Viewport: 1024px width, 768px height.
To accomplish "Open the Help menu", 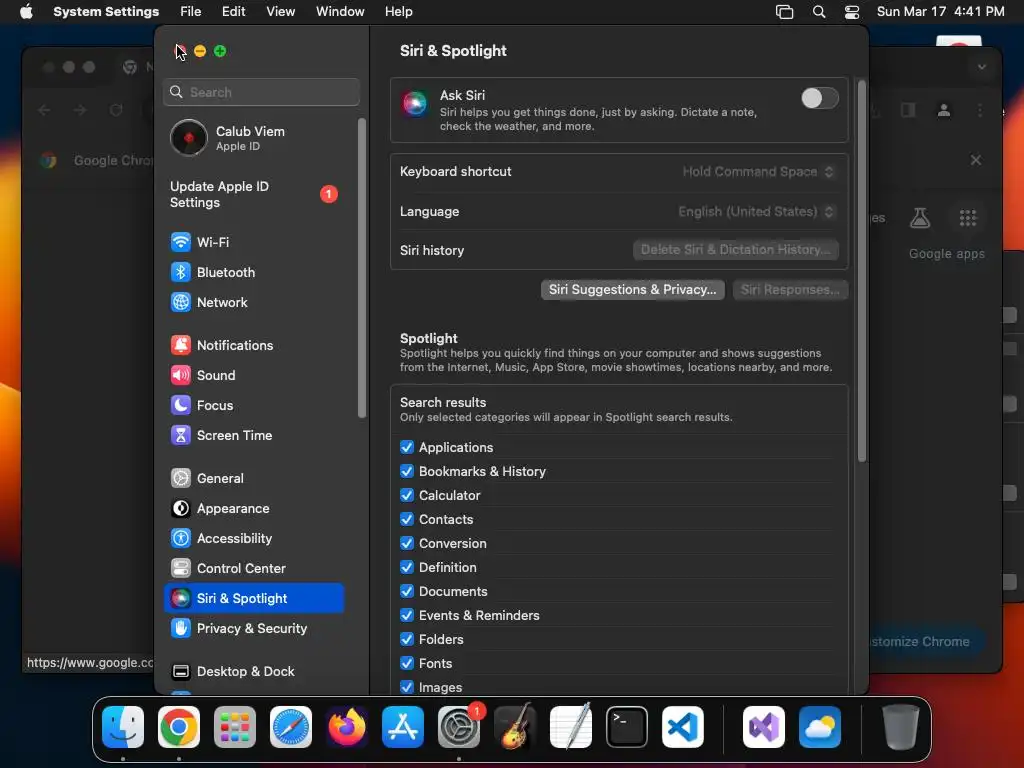I will click(x=398, y=12).
